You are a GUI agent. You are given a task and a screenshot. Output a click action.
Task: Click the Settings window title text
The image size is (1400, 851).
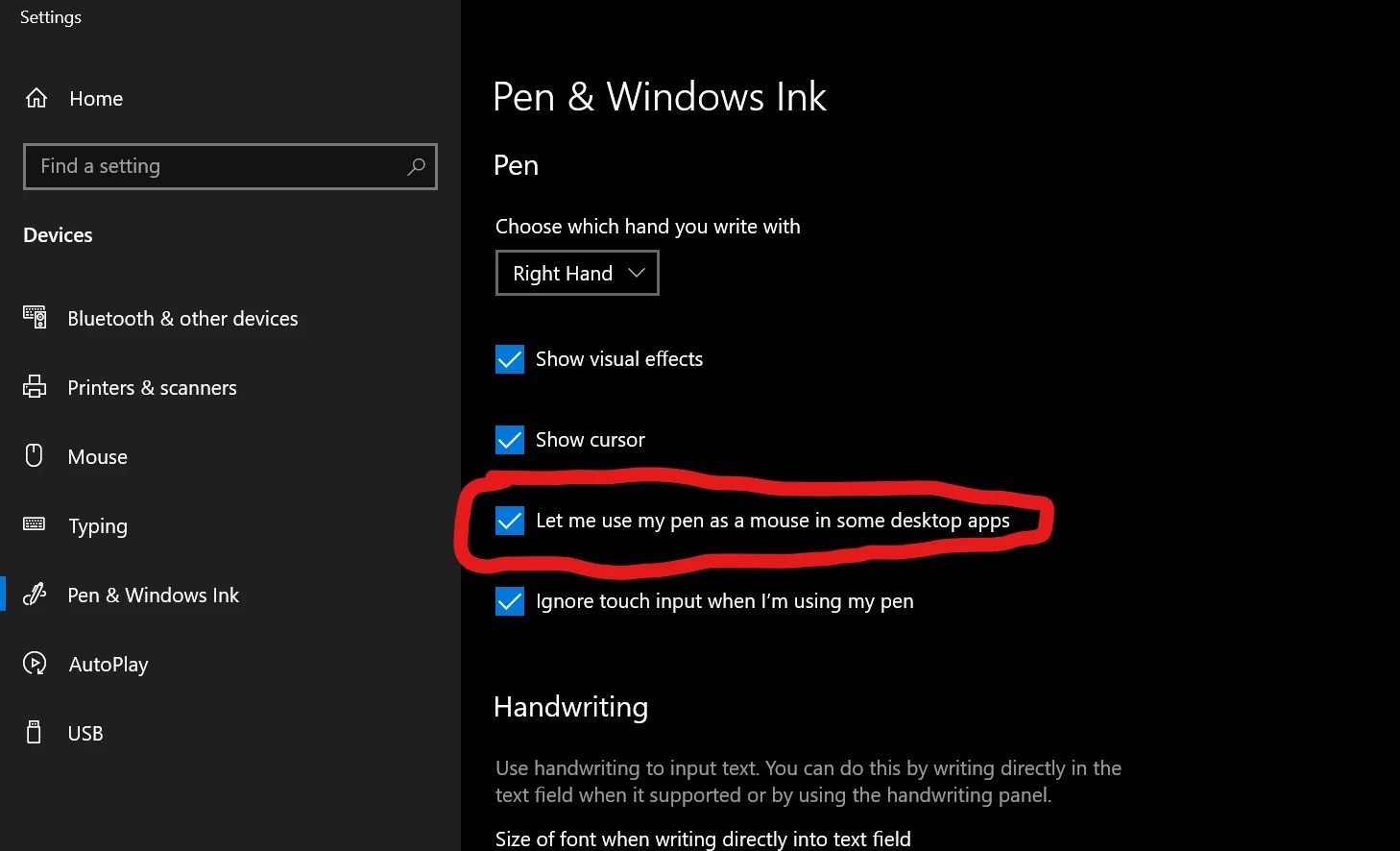click(x=51, y=17)
